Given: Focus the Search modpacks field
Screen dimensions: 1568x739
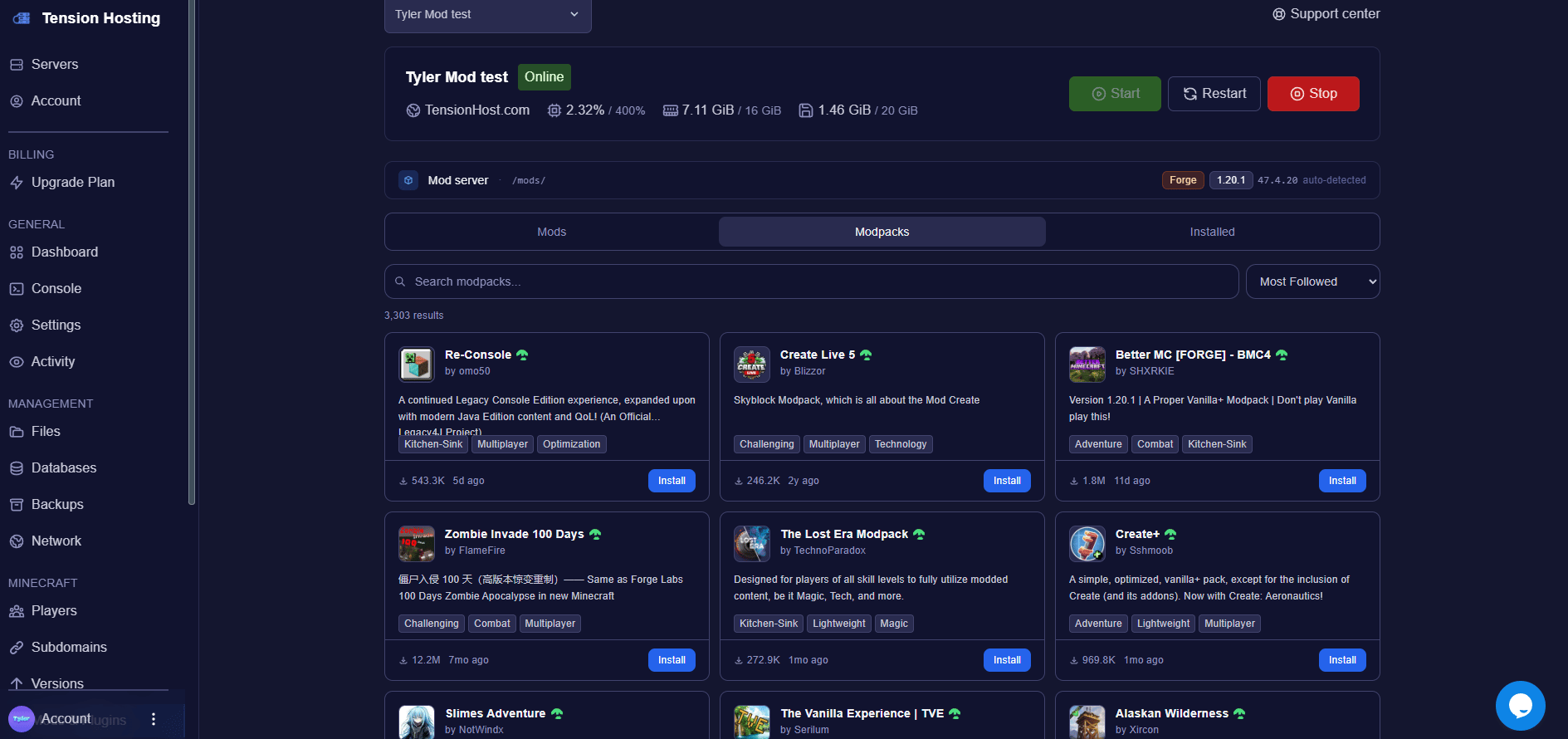Looking at the screenshot, I should 812,281.
